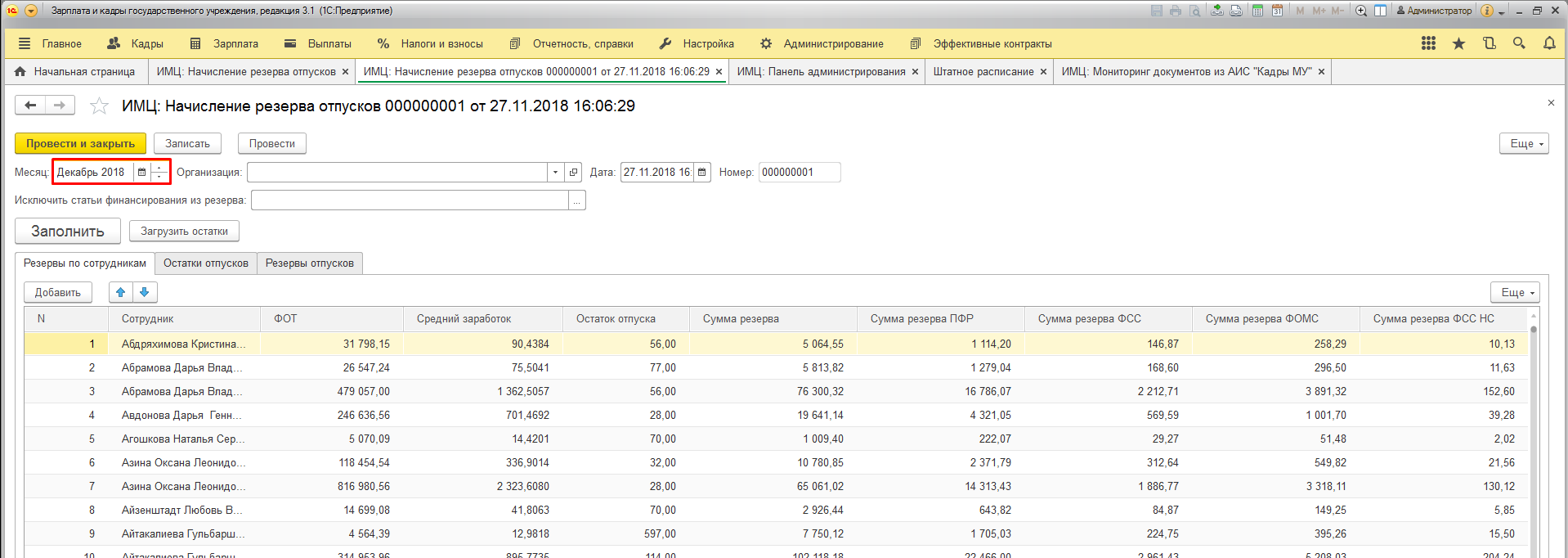Expand the Организация dropdown list
Image resolution: width=1568 pixels, height=558 pixels.
[555, 172]
